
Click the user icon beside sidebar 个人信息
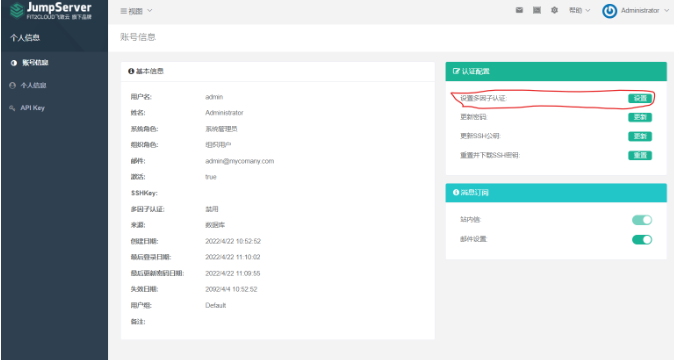pos(12,85)
